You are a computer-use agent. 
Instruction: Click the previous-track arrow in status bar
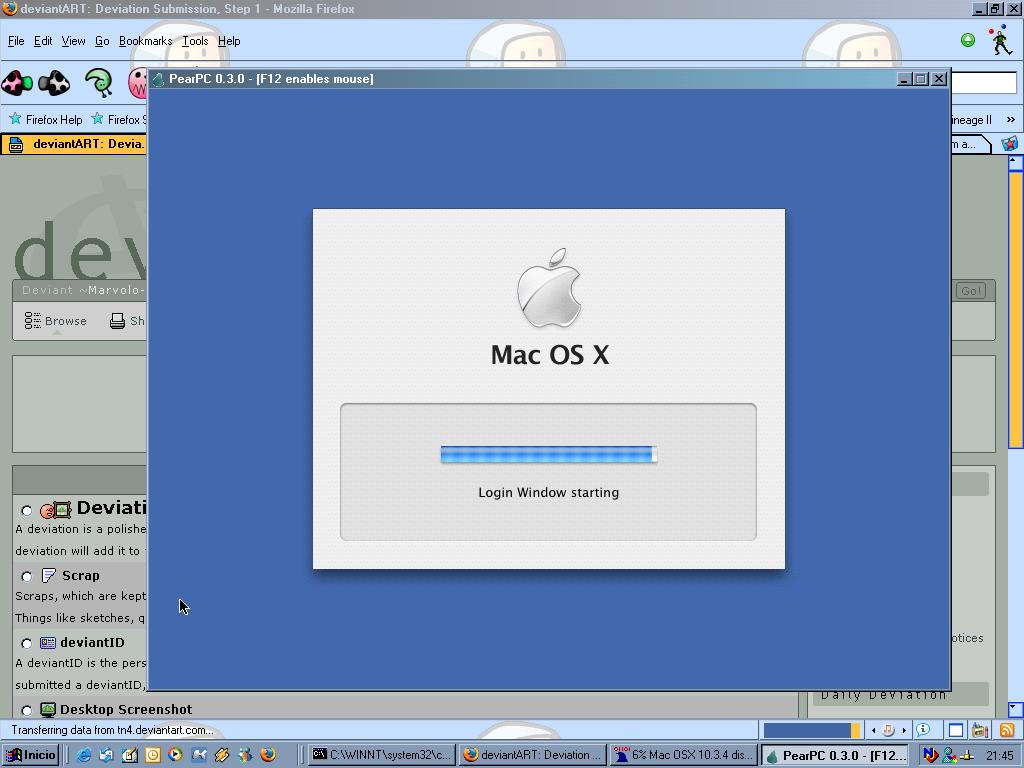pyautogui.click(x=874, y=730)
